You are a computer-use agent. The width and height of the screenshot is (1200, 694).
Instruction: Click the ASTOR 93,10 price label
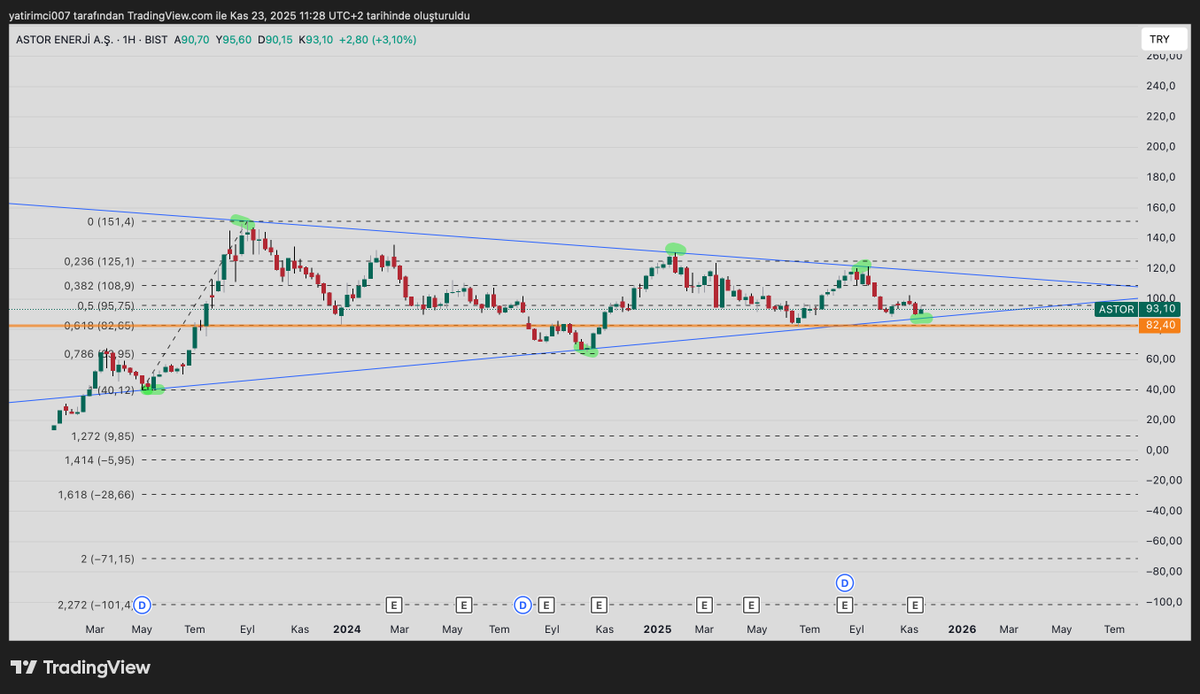[1138, 309]
